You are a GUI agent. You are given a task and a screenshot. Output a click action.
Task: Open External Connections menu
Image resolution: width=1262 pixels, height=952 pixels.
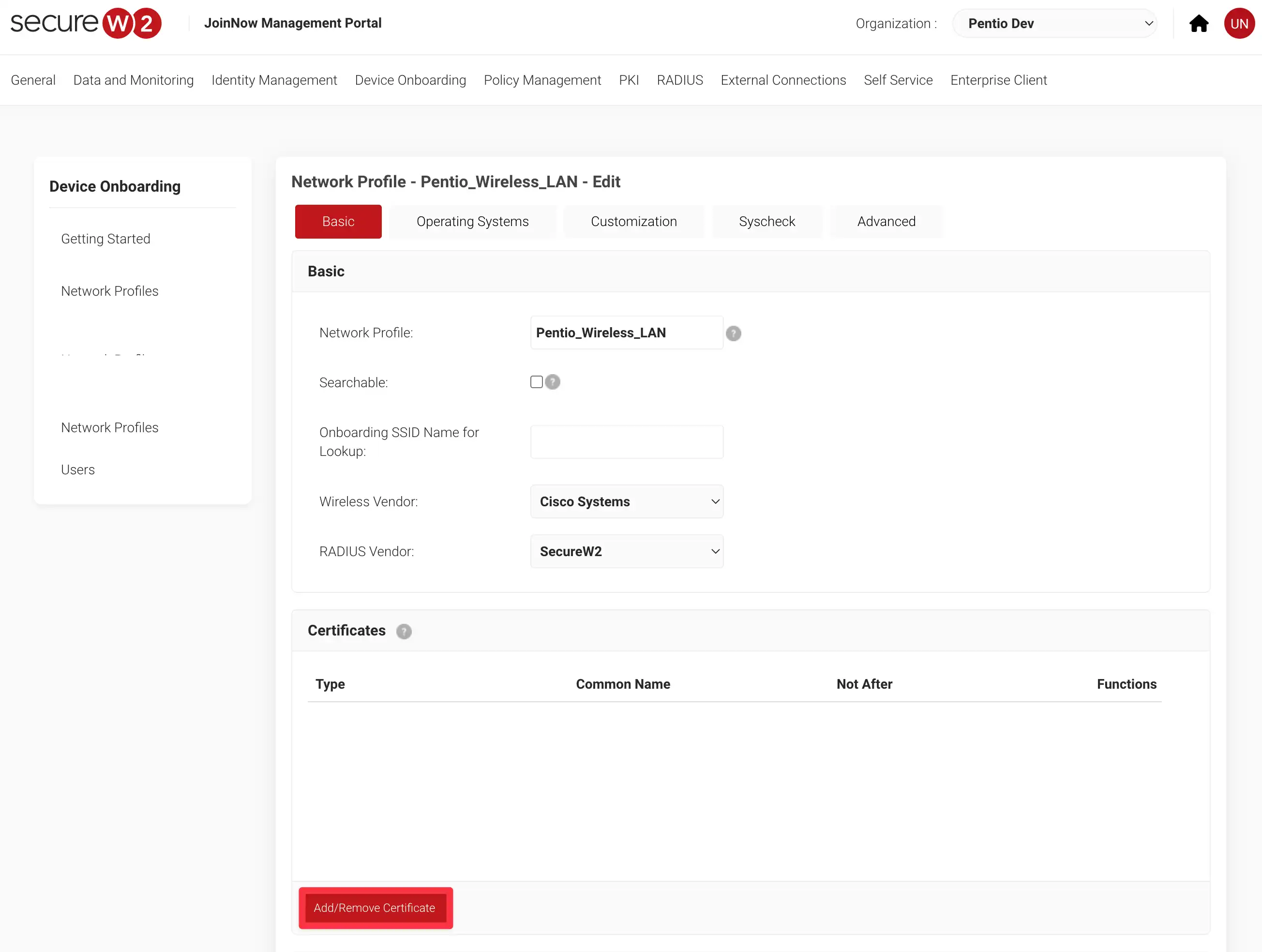tap(783, 80)
